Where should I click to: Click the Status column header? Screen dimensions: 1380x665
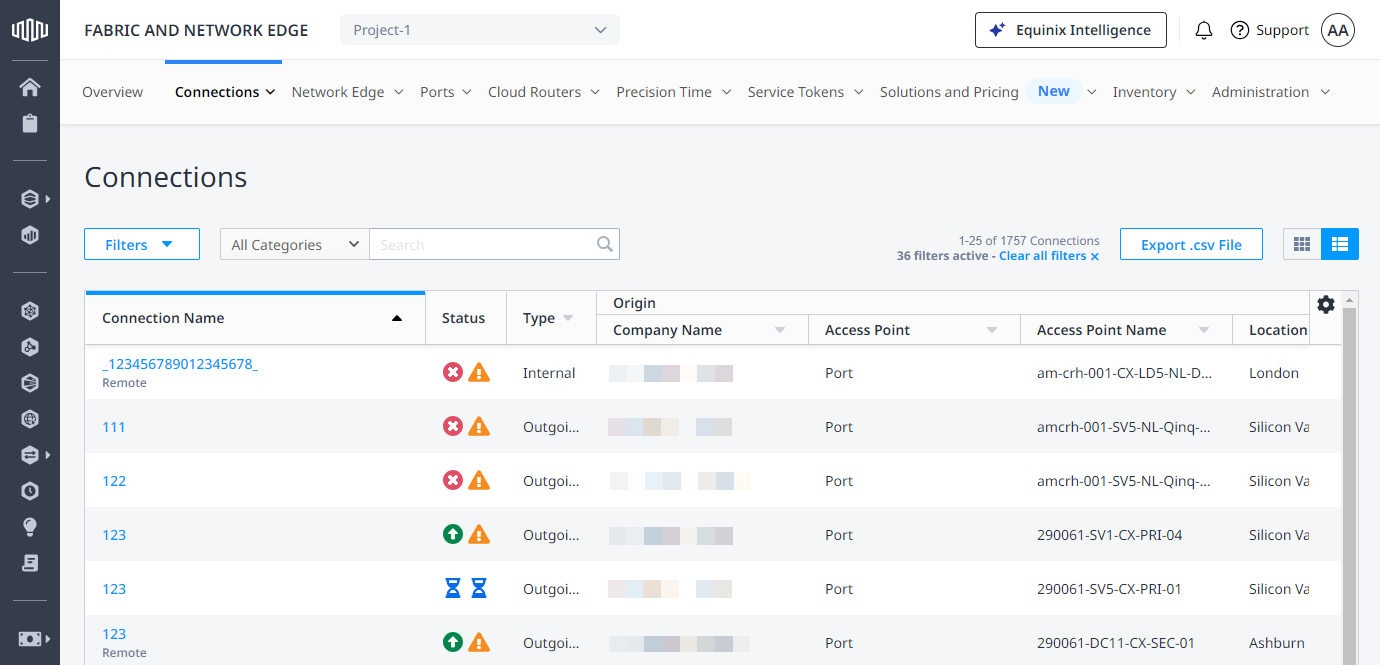463,318
